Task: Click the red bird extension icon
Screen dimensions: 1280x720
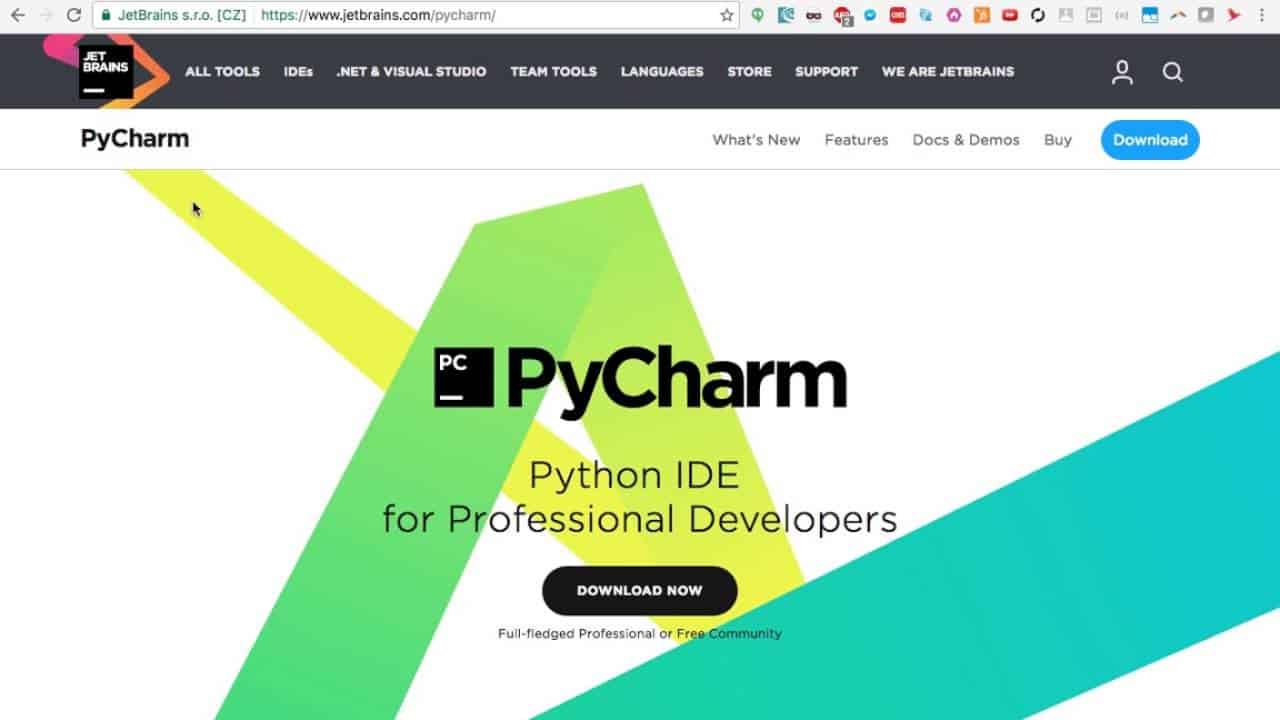Action: click(1234, 16)
